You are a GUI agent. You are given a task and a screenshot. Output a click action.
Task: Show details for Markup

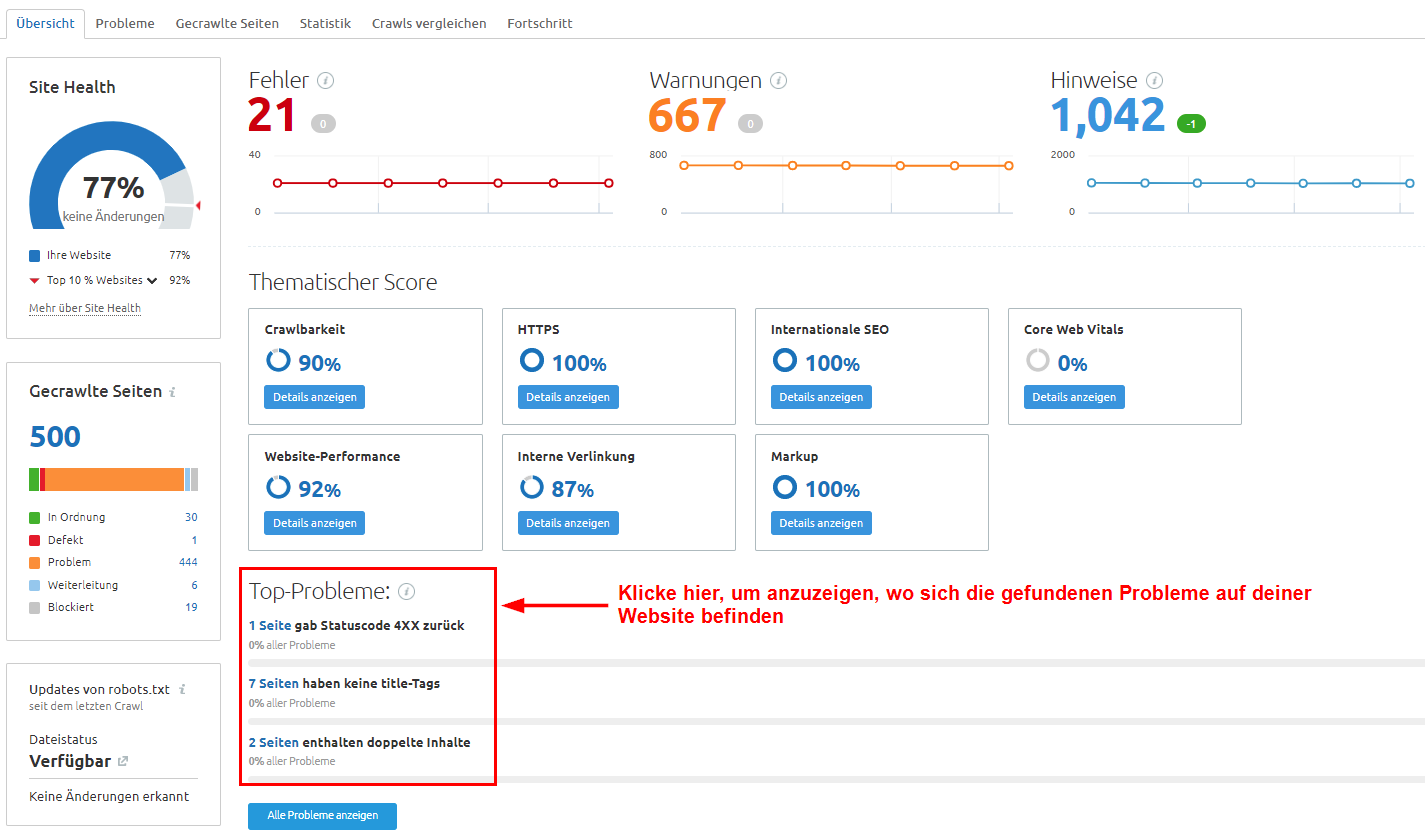pyautogui.click(x=821, y=523)
